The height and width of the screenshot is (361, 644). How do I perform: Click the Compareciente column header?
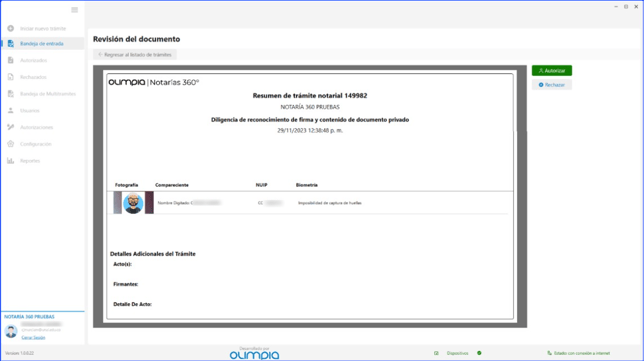click(x=172, y=185)
